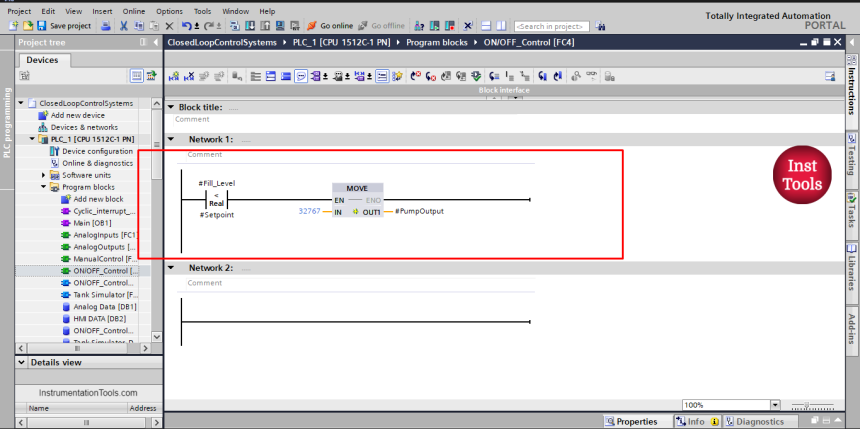Image resolution: width=860 pixels, height=429 pixels.
Task: Click the Go online button
Action: [330, 26]
